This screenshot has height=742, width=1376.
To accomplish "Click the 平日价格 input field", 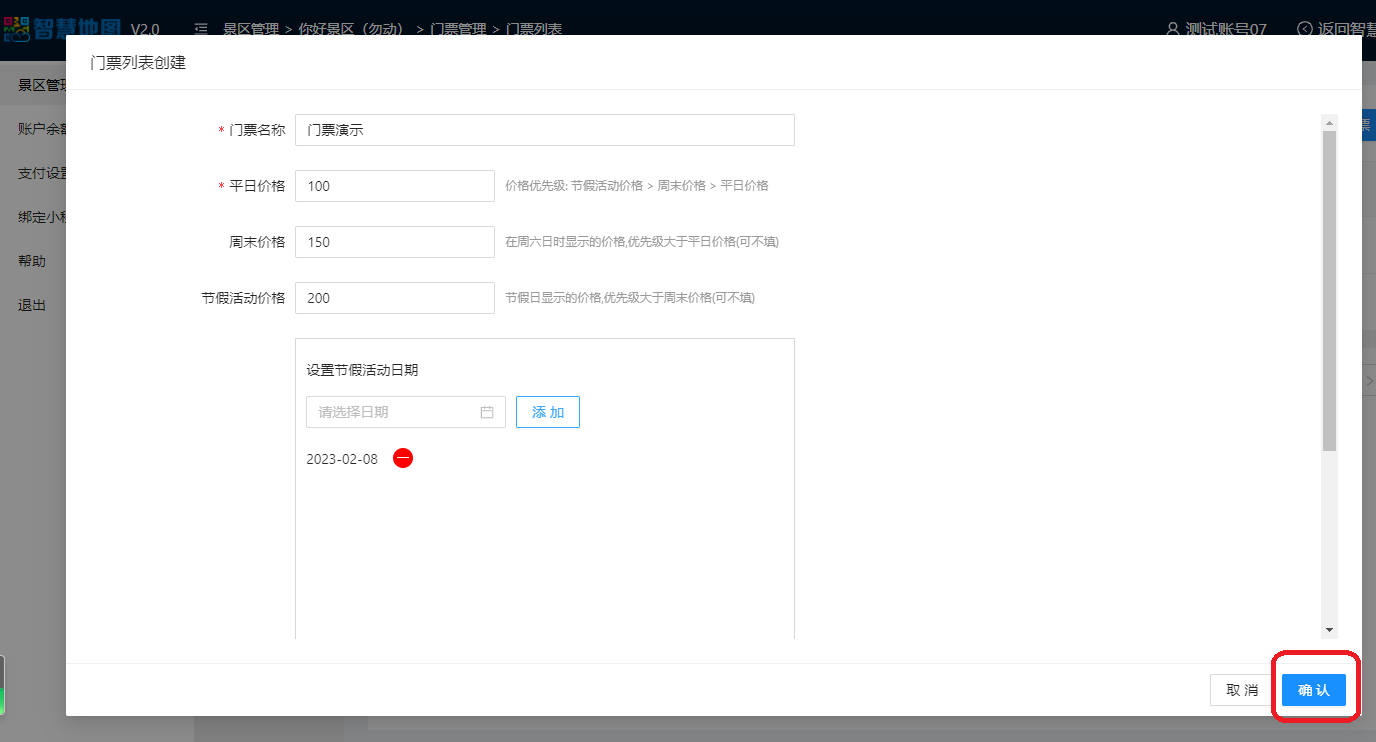I will tap(394, 186).
